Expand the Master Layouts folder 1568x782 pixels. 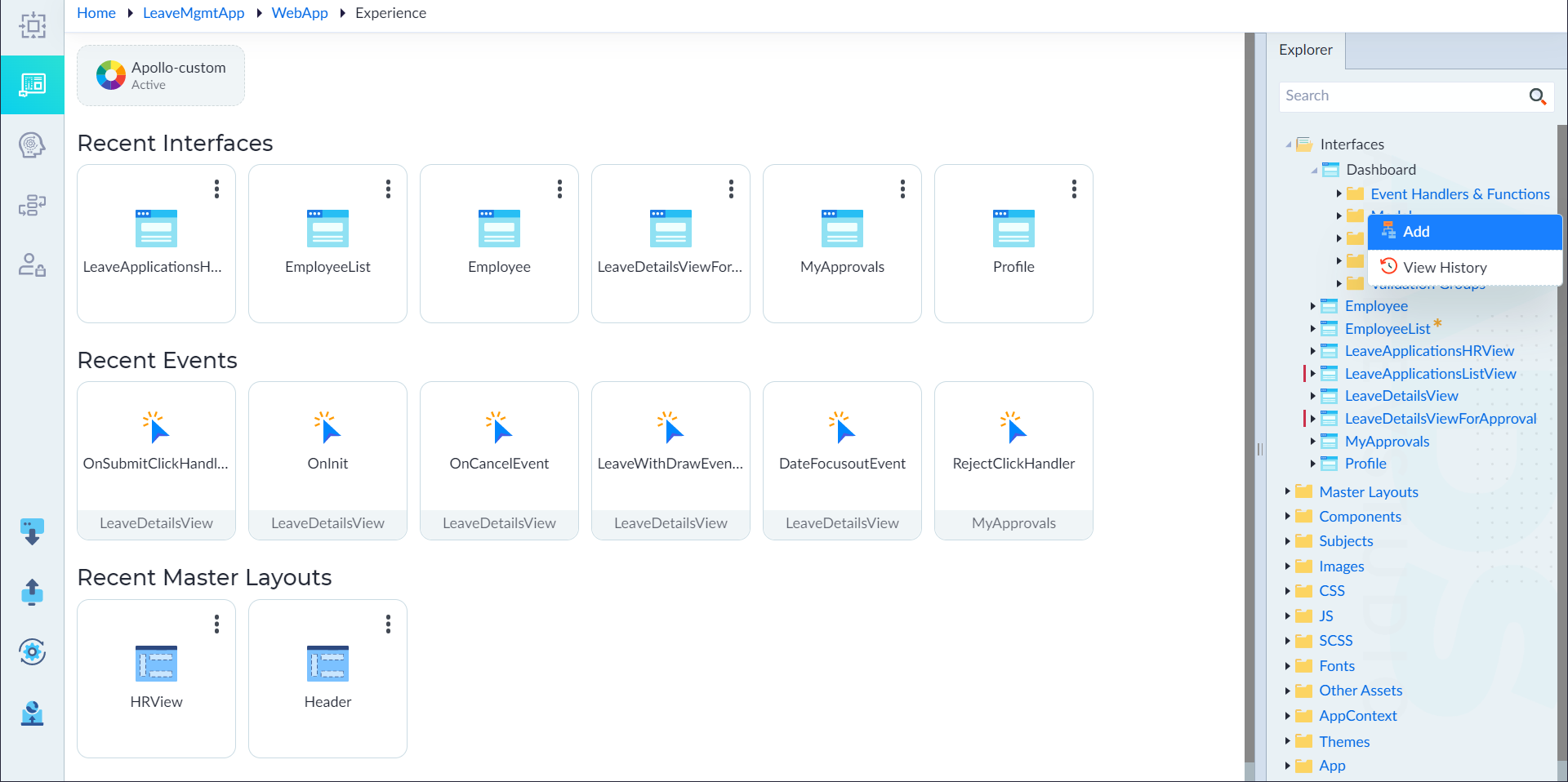click(1288, 491)
